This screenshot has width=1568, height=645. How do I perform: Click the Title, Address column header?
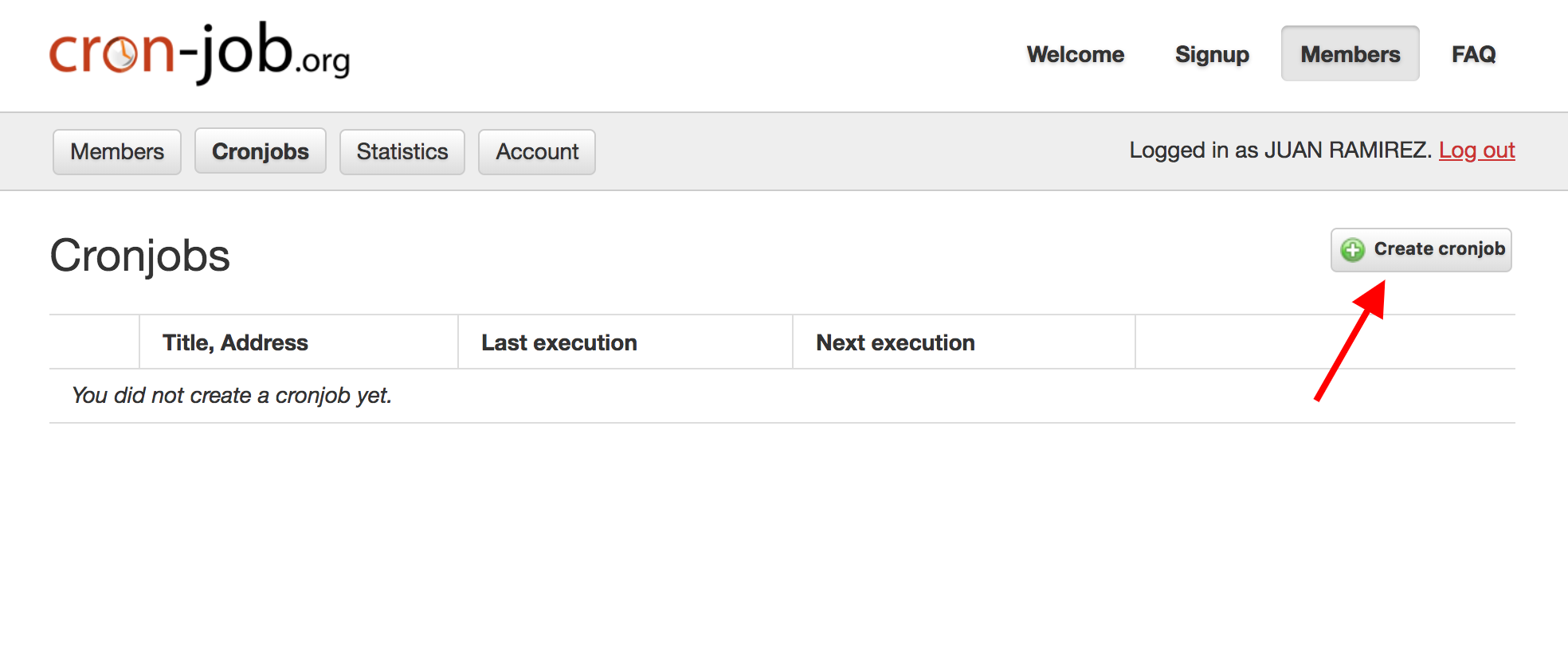235,342
